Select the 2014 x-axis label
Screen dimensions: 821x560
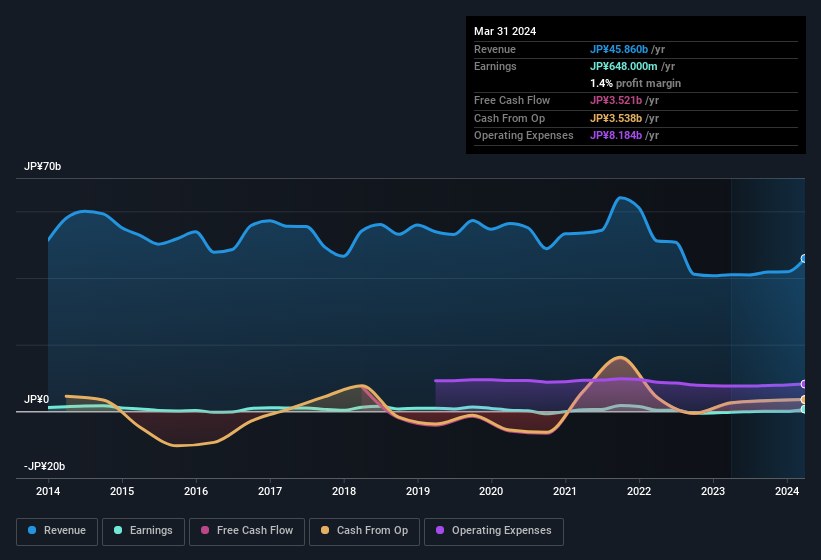(48, 491)
